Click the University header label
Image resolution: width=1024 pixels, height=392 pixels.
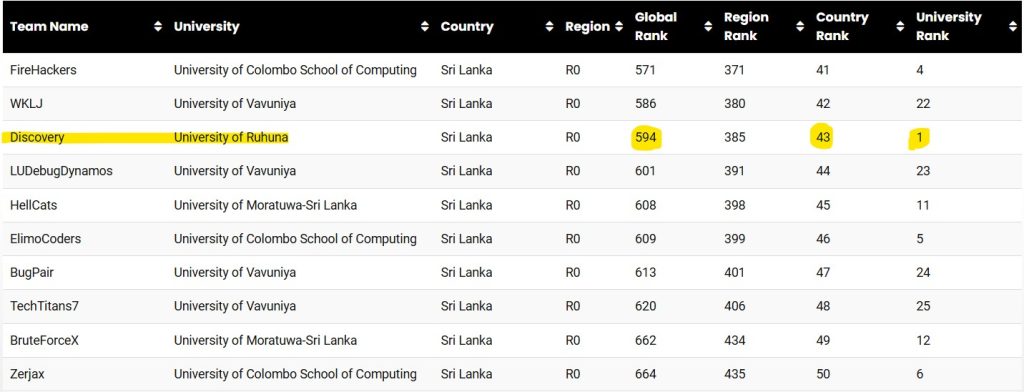click(x=206, y=27)
